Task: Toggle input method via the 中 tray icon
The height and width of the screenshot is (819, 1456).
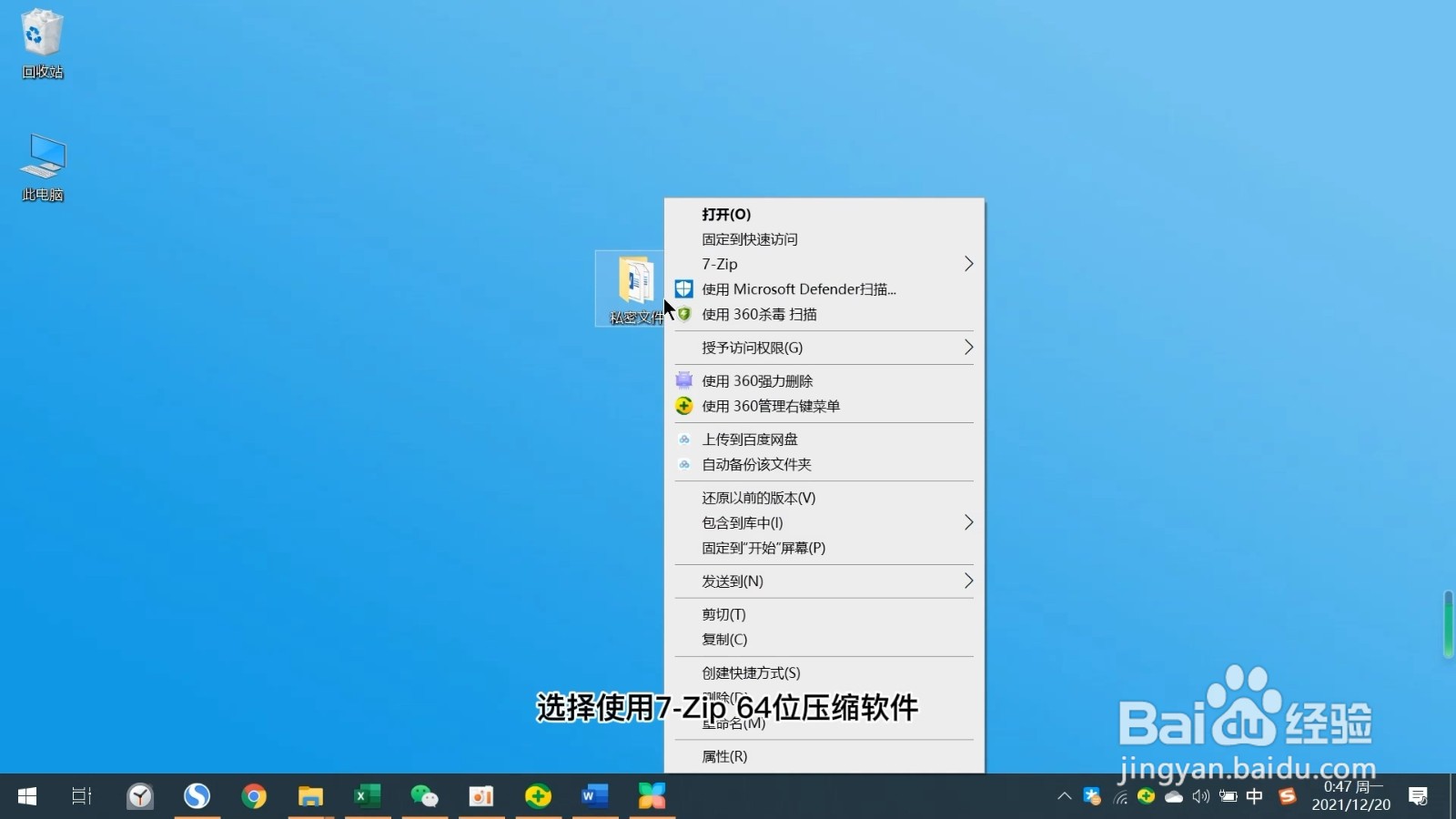Action: (1254, 796)
